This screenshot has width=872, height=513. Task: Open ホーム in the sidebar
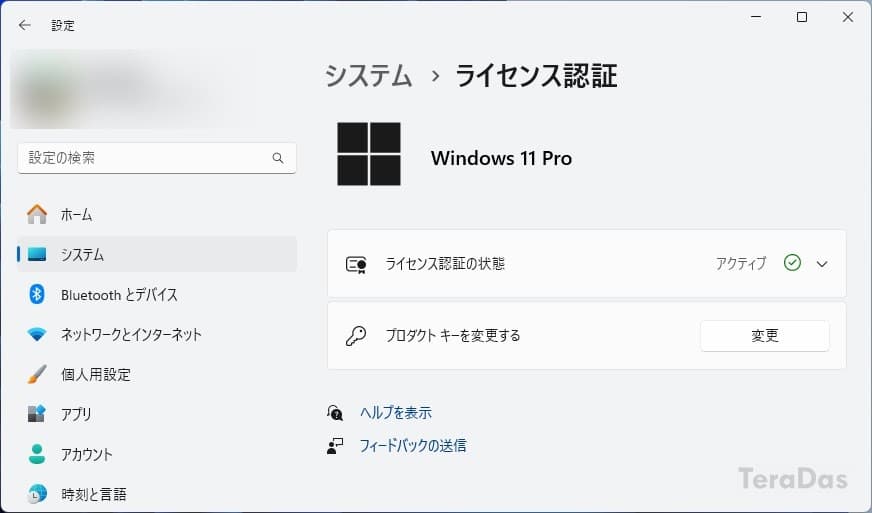pyautogui.click(x=157, y=214)
